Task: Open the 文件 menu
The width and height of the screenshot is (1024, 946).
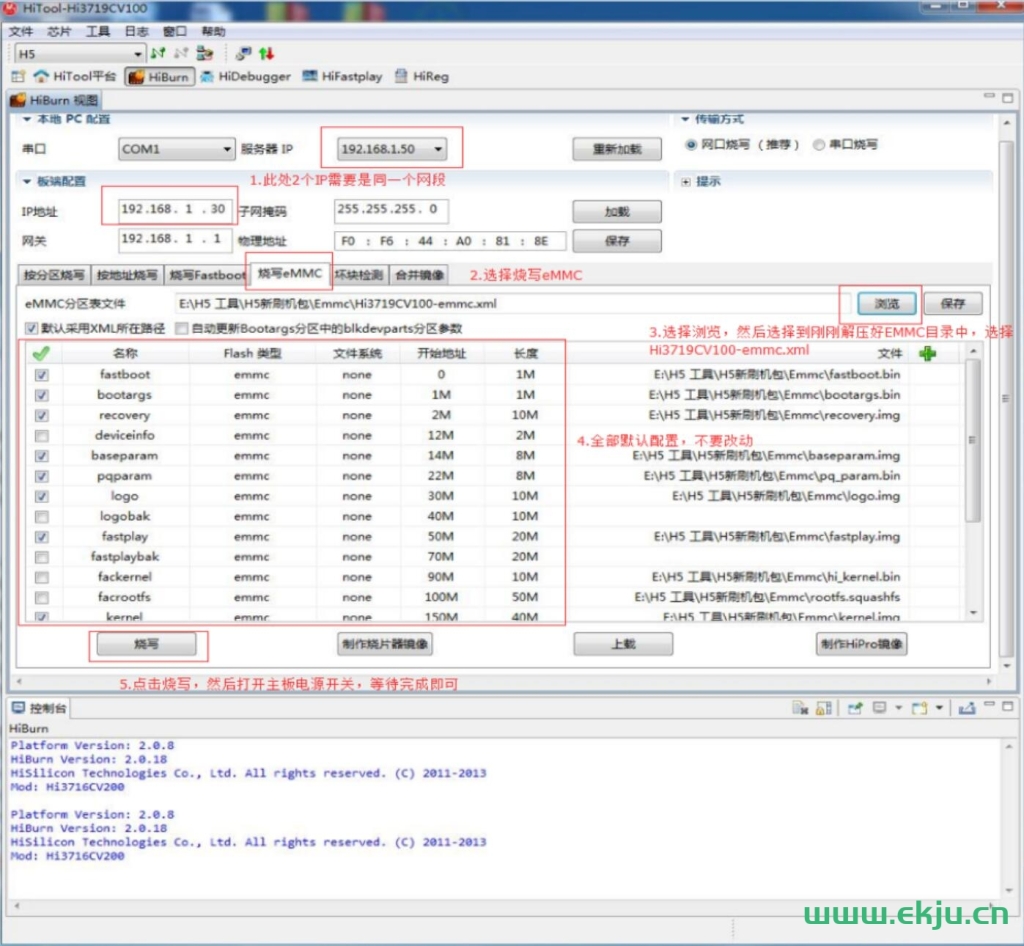Action: pyautogui.click(x=21, y=31)
